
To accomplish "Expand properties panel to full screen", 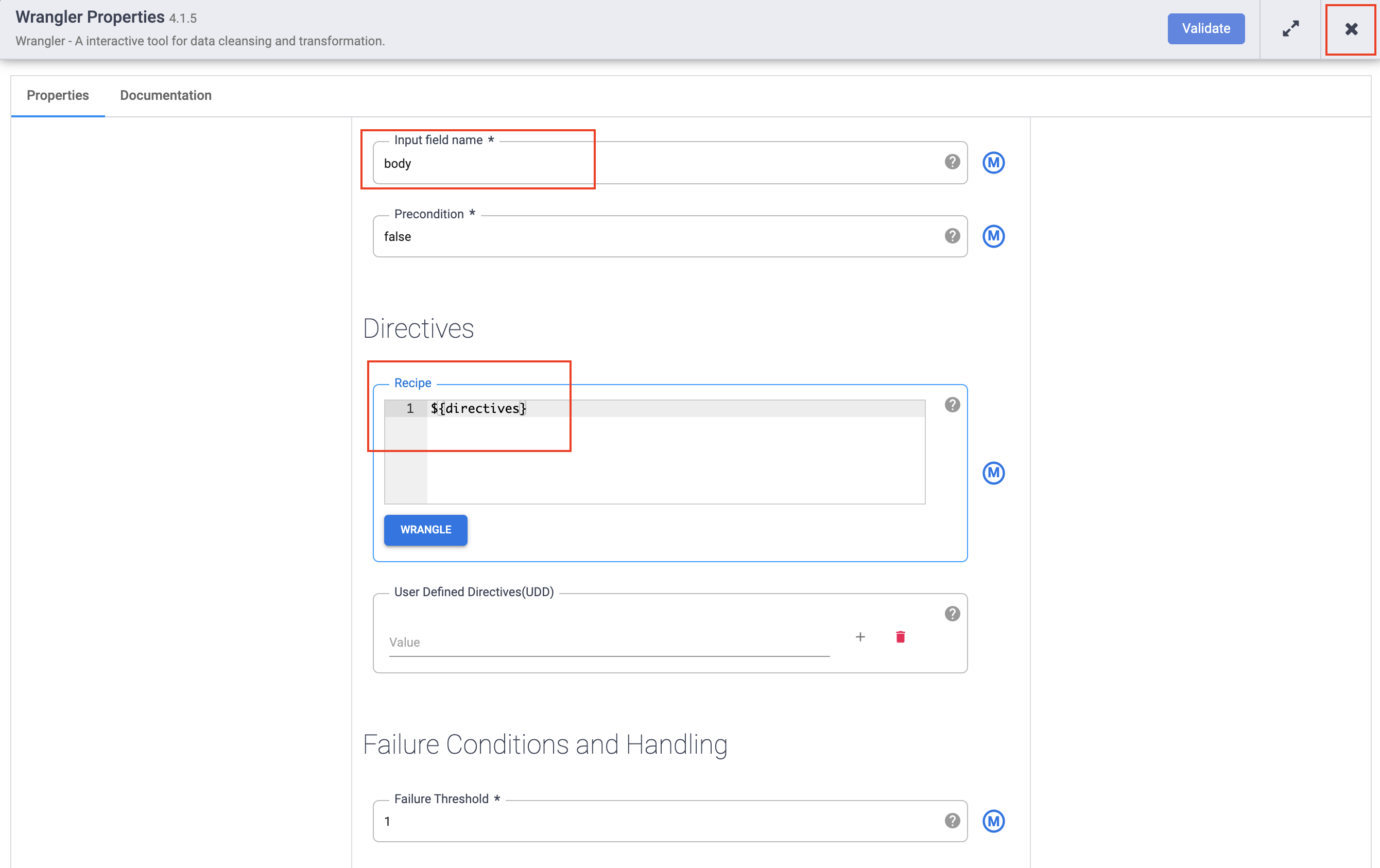I will [x=1290, y=29].
